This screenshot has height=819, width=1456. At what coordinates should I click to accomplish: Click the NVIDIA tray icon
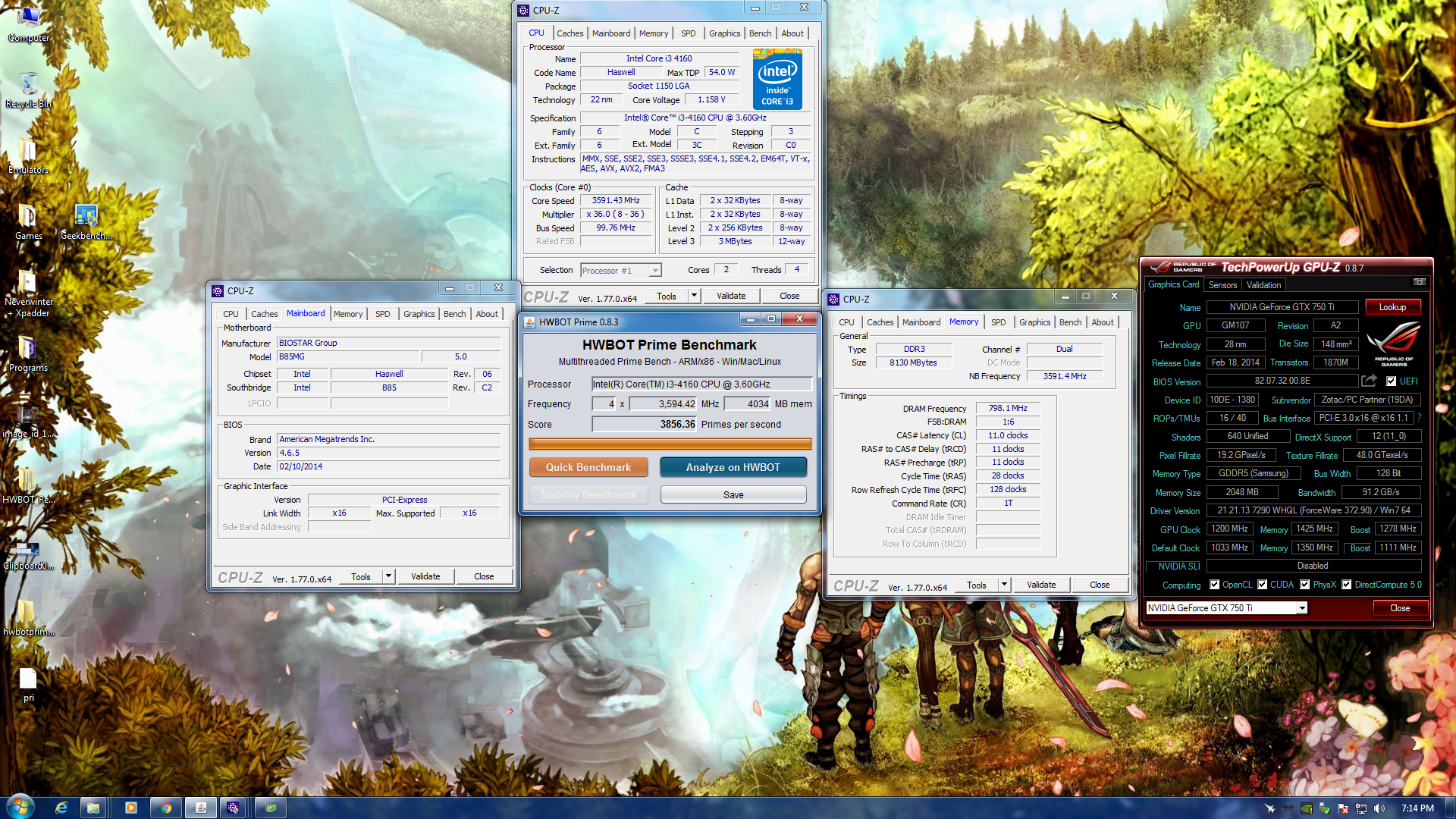(x=1307, y=808)
